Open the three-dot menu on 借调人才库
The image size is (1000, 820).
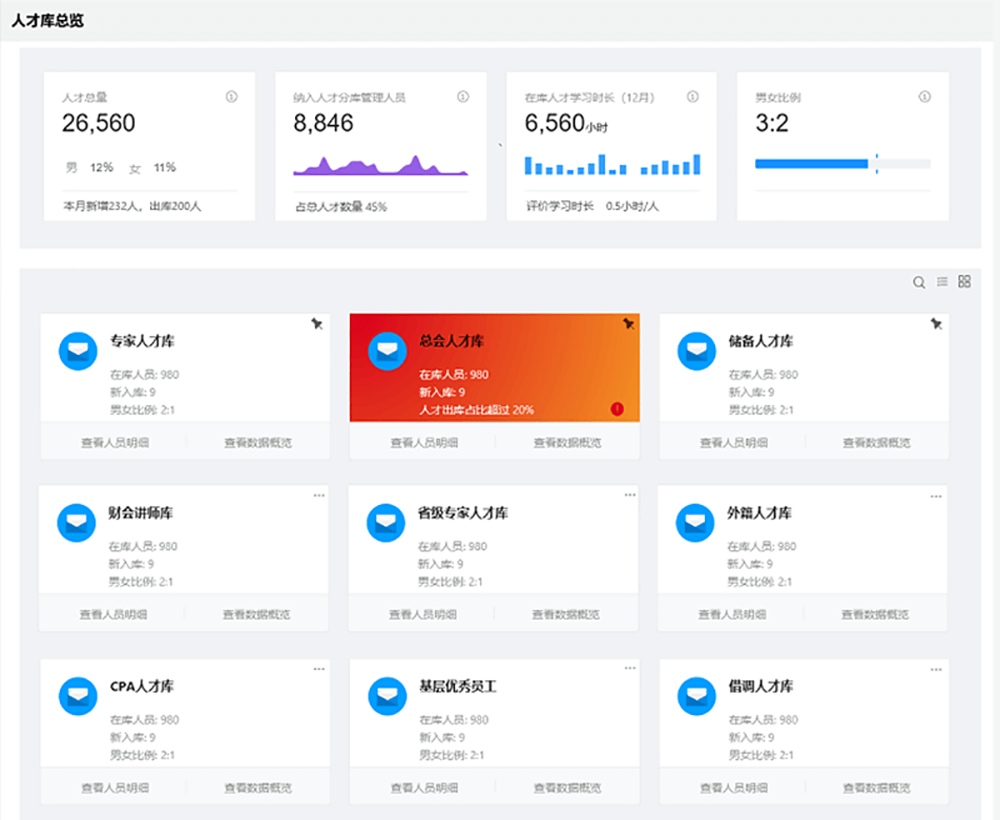pyautogui.click(x=936, y=669)
